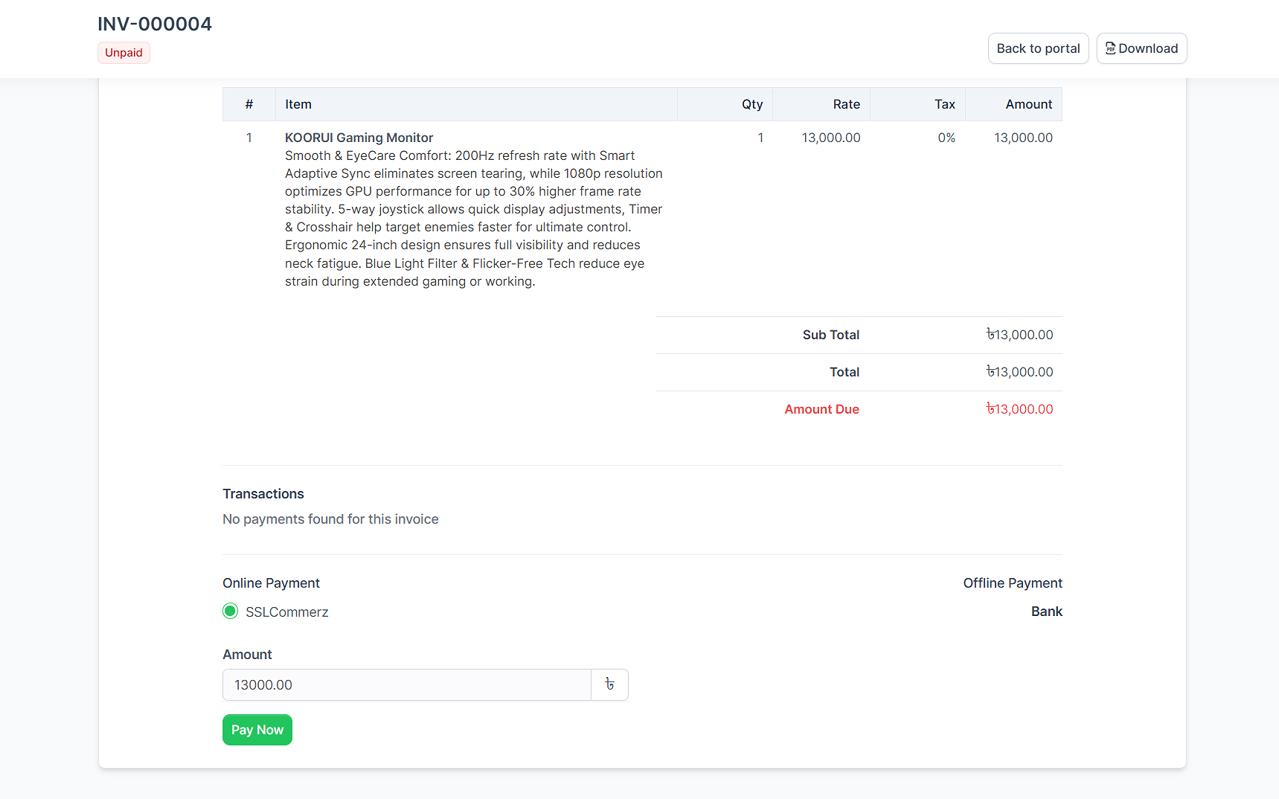Click the Amount Due row label
This screenshot has height=799, width=1279.
point(822,408)
